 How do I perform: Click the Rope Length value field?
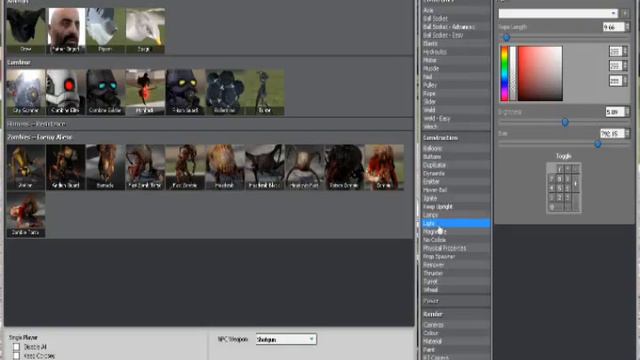[x=614, y=27]
